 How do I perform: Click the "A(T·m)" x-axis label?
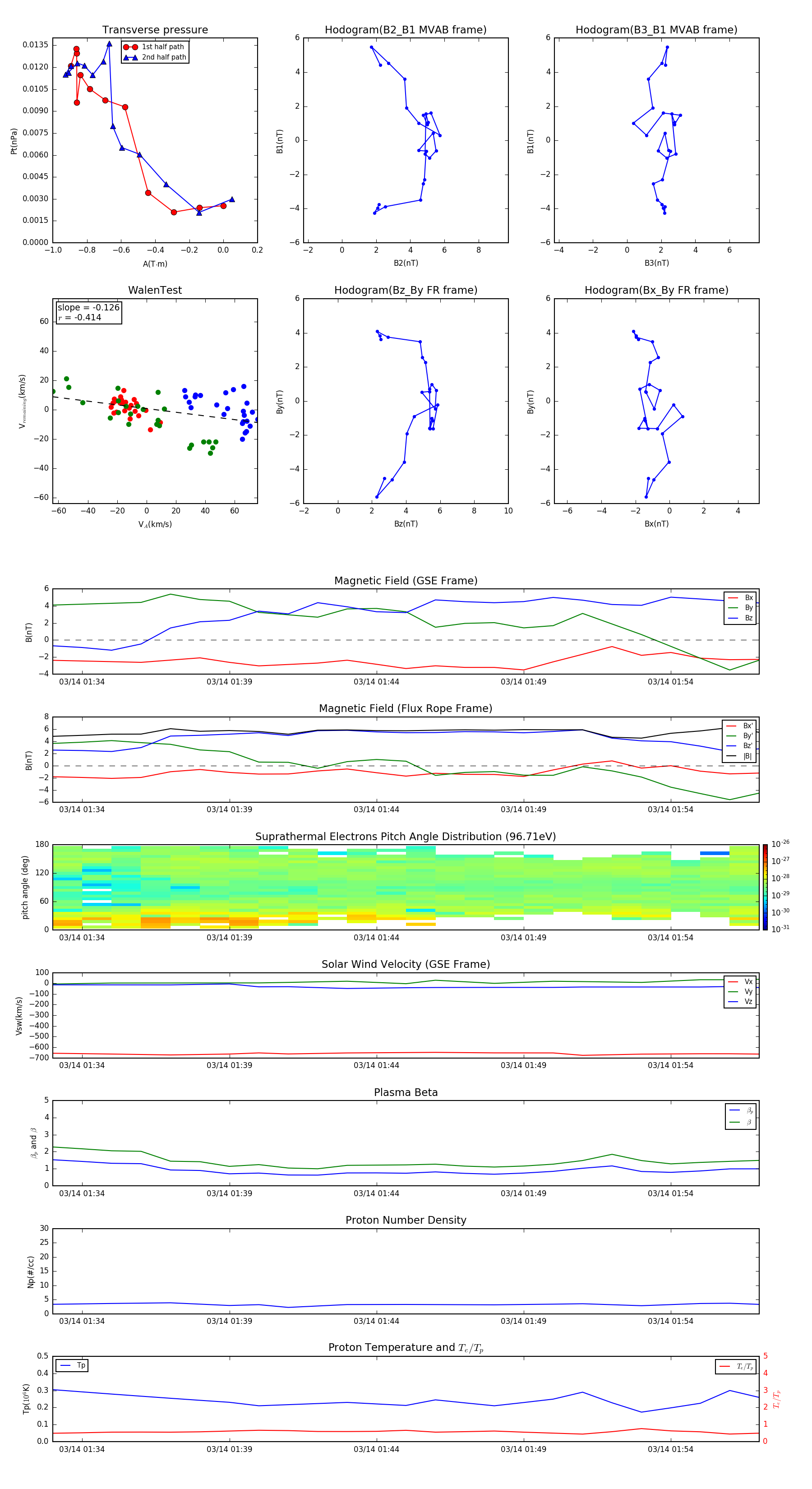(x=155, y=264)
